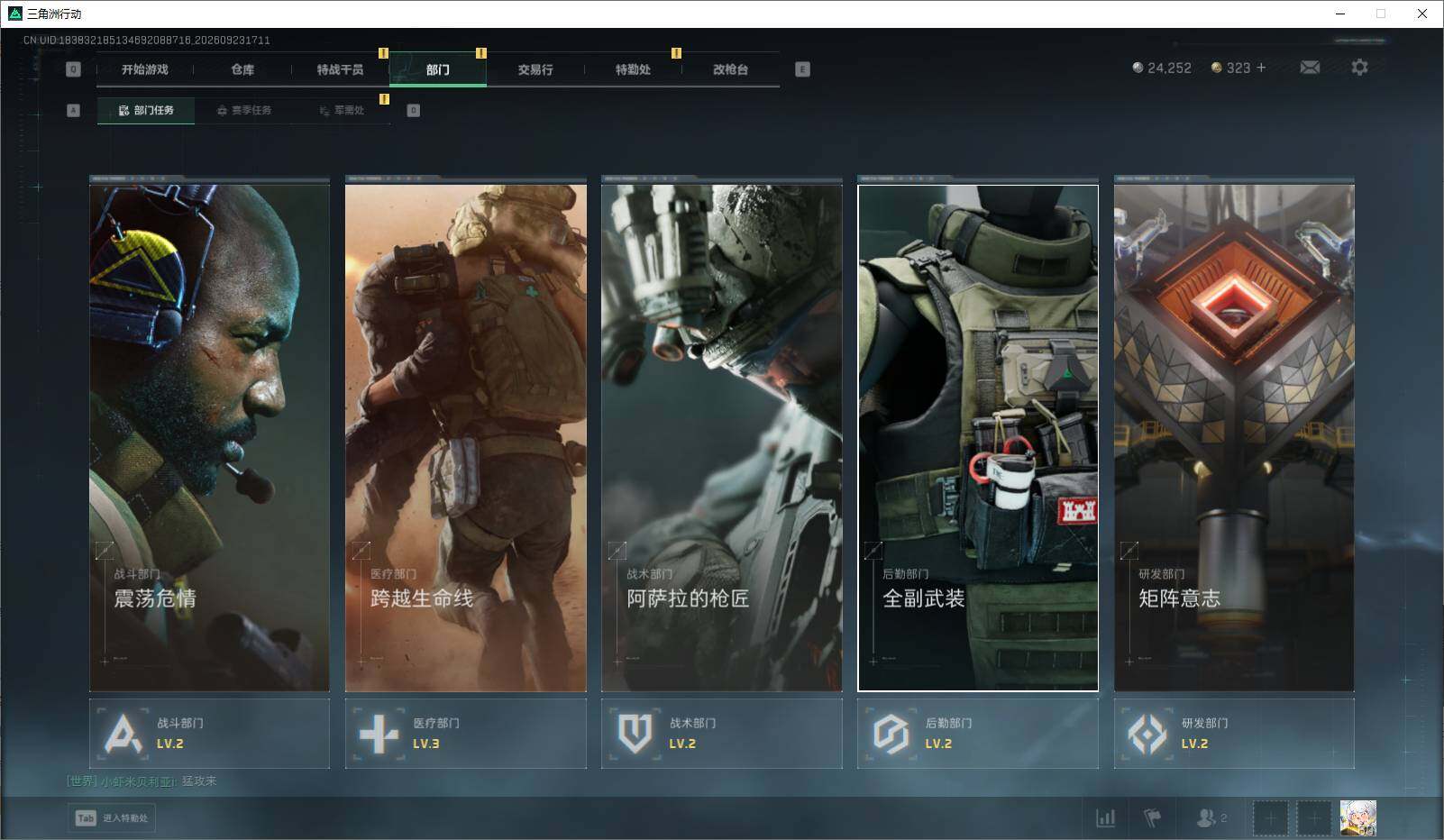The image size is (1444, 840).
Task: Open the settings gear icon
Action: point(1359,68)
